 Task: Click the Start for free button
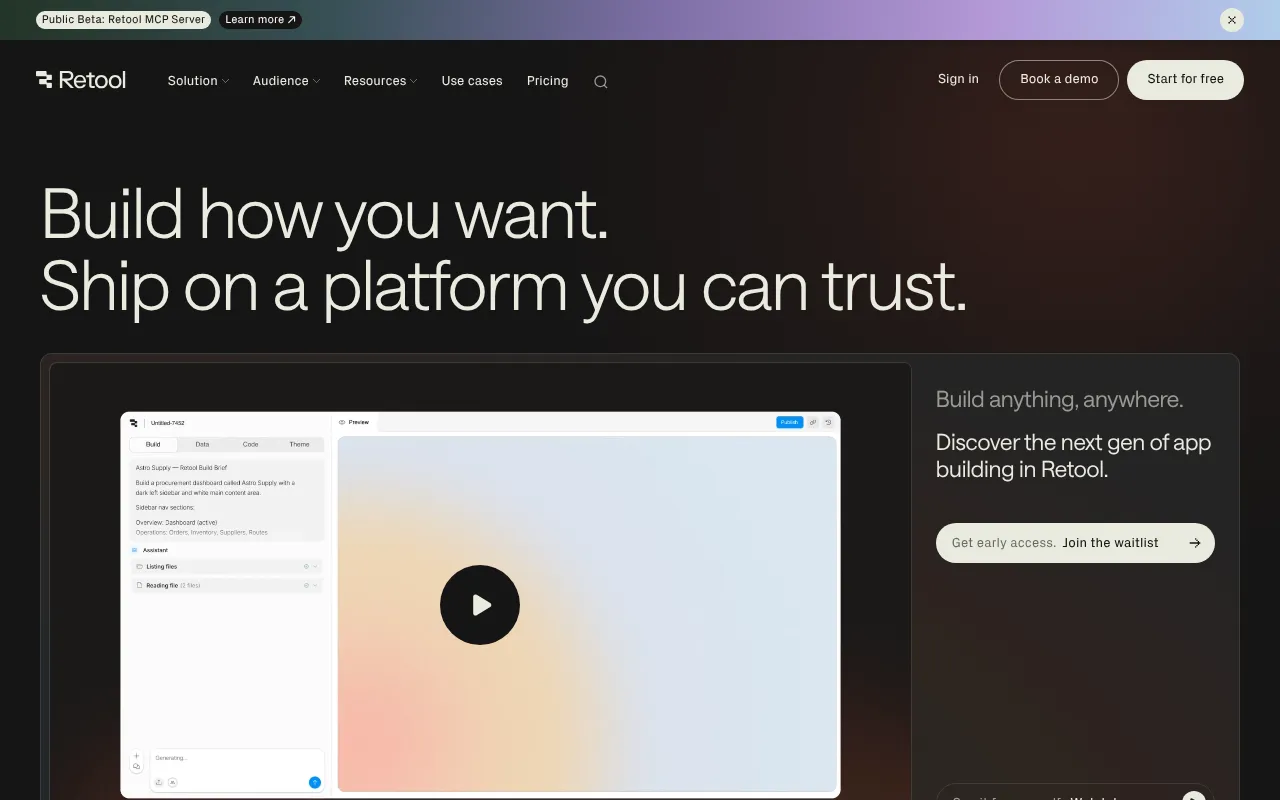pos(1185,80)
